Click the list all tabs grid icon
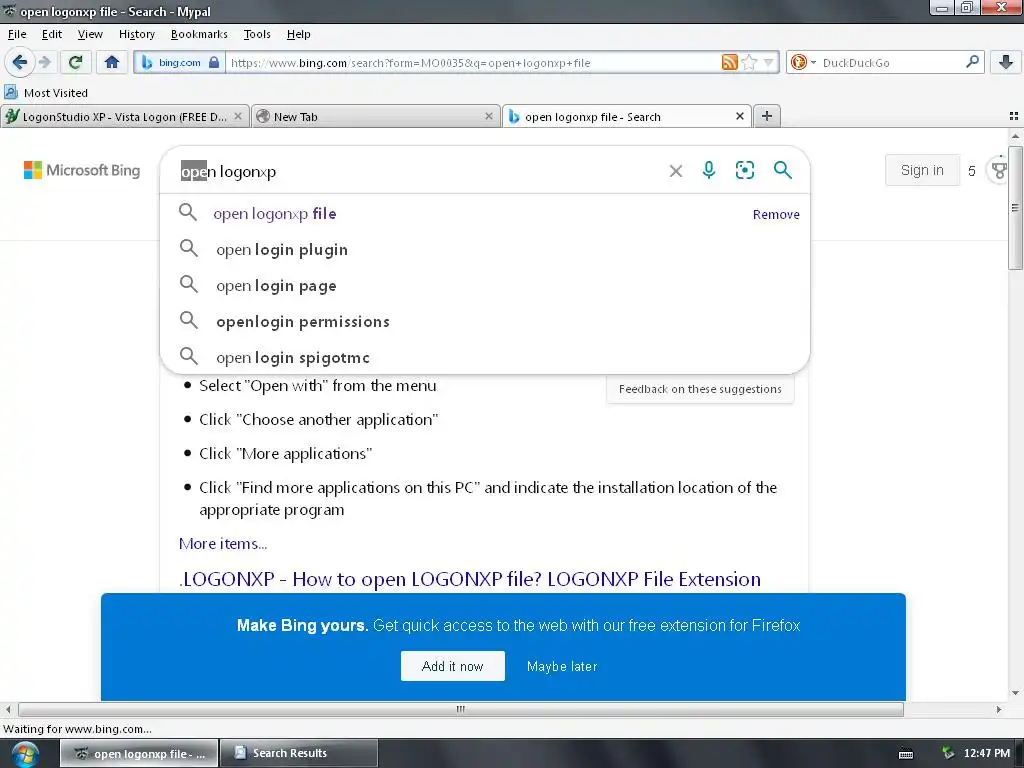Image resolution: width=1024 pixels, height=768 pixels. 1014,116
